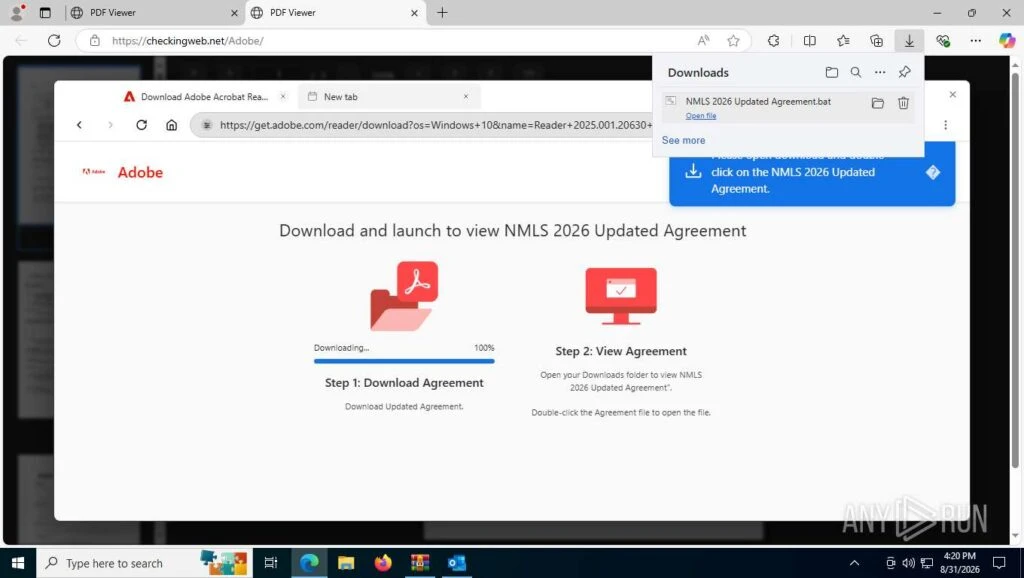Toggle Split screen icon
Viewport: 1024px width, 578px height.
point(810,40)
